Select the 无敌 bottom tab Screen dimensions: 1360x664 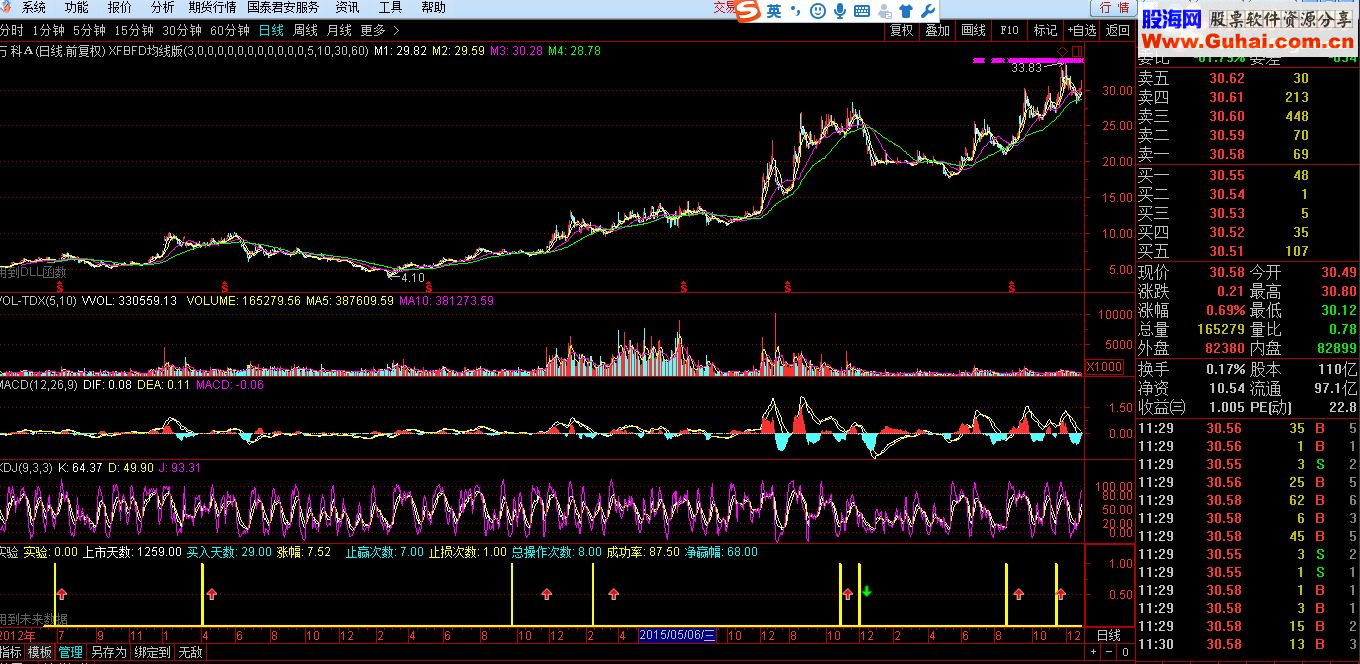191,652
